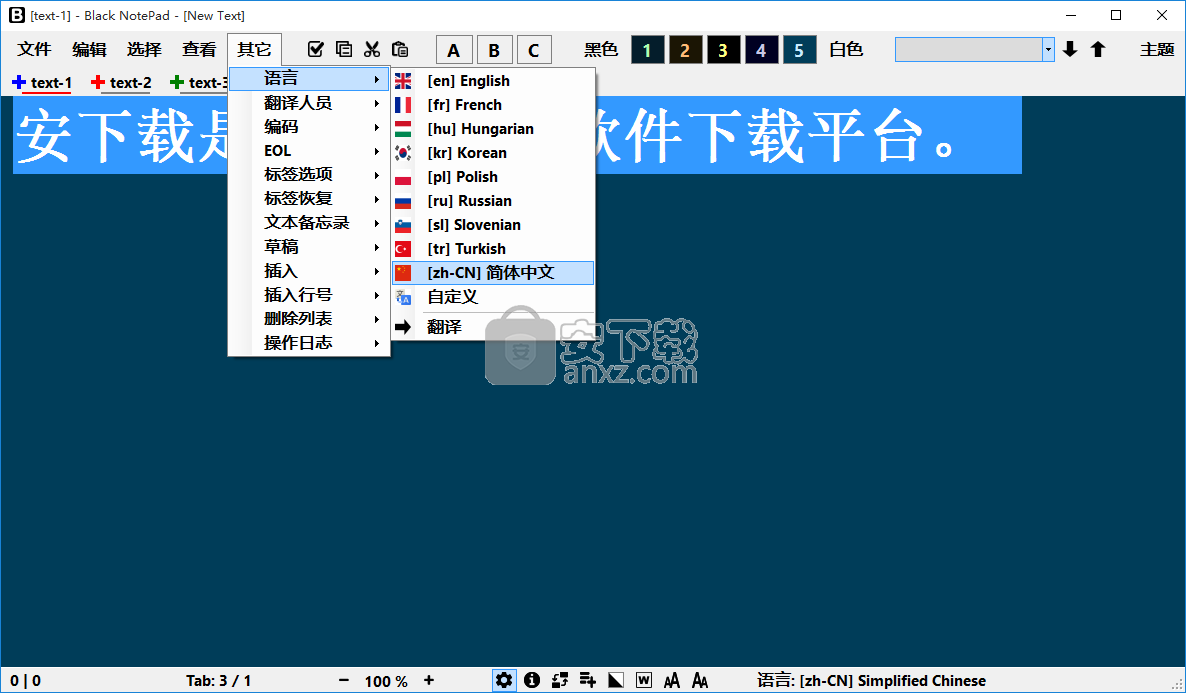1186x693 pixels.
Task: Select black color theme 1
Action: coord(647,50)
